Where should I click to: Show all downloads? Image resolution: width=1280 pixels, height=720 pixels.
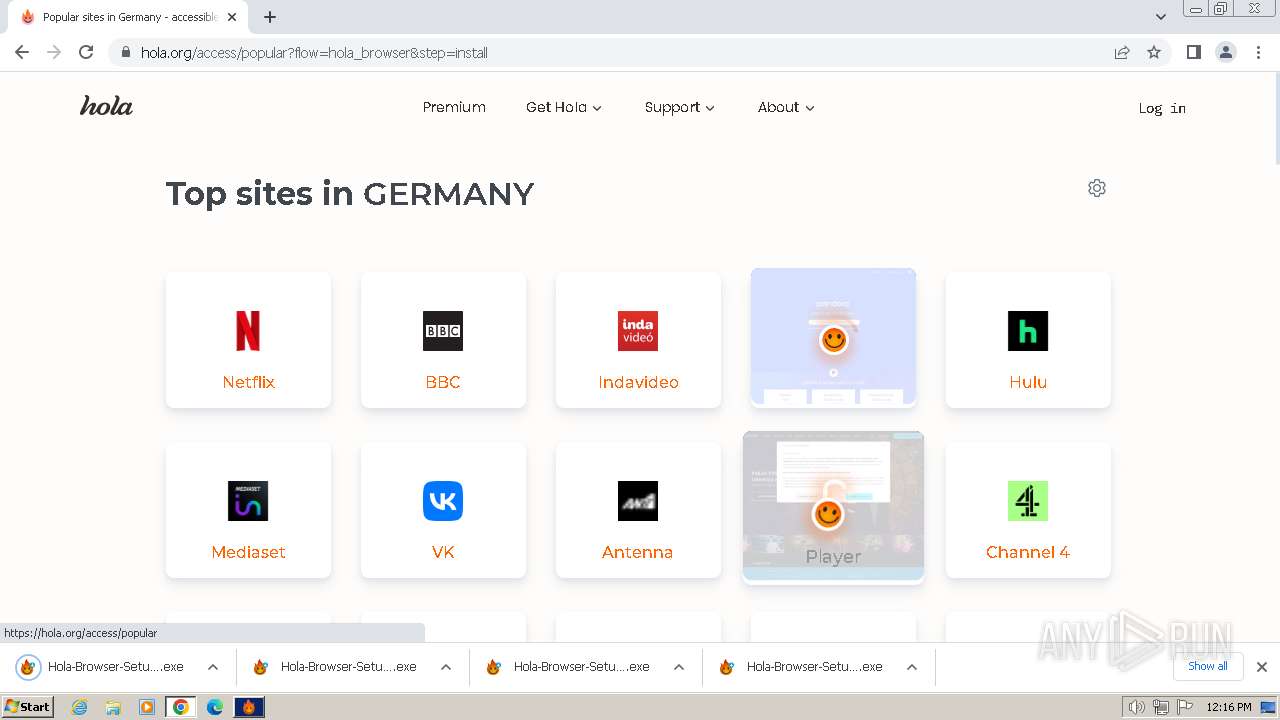[1208, 666]
